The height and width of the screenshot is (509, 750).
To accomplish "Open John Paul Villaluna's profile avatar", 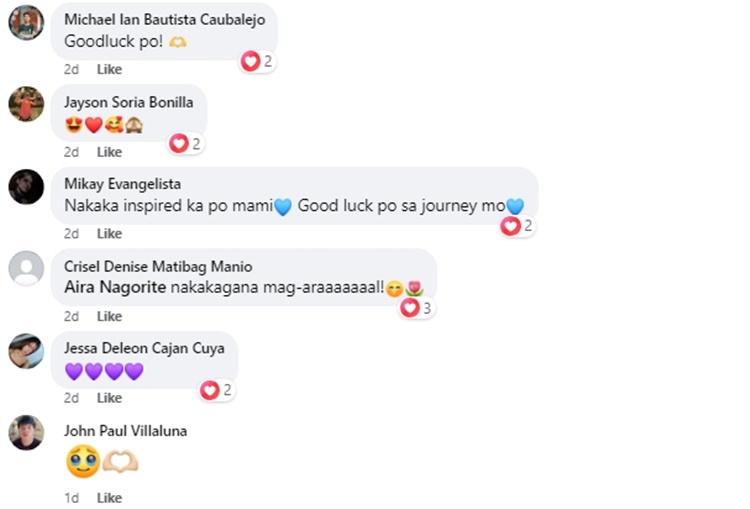I will 26,432.
